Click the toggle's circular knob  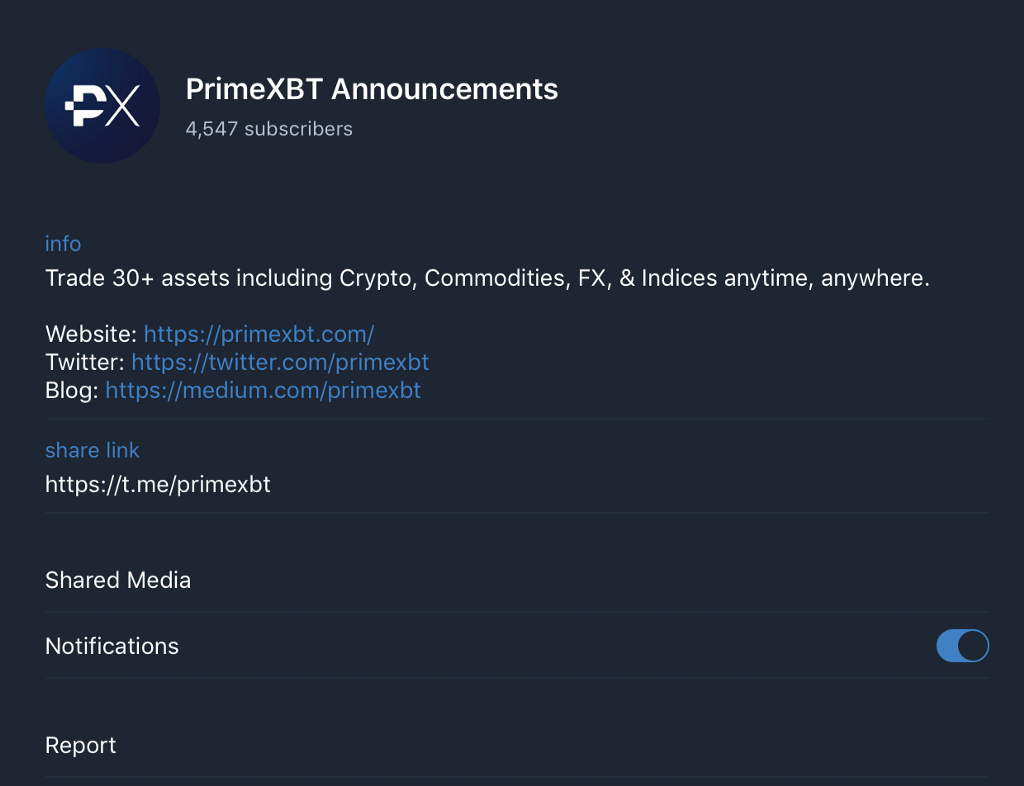coord(972,646)
